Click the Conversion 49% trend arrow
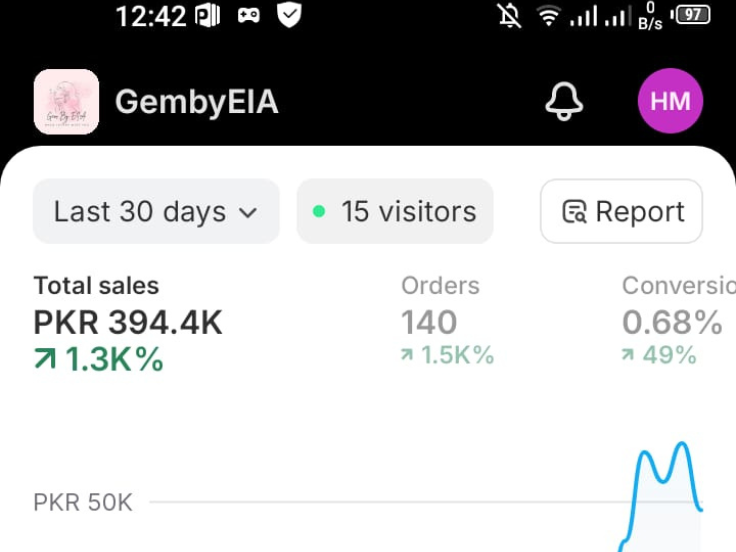This screenshot has width=736, height=552. (628, 355)
